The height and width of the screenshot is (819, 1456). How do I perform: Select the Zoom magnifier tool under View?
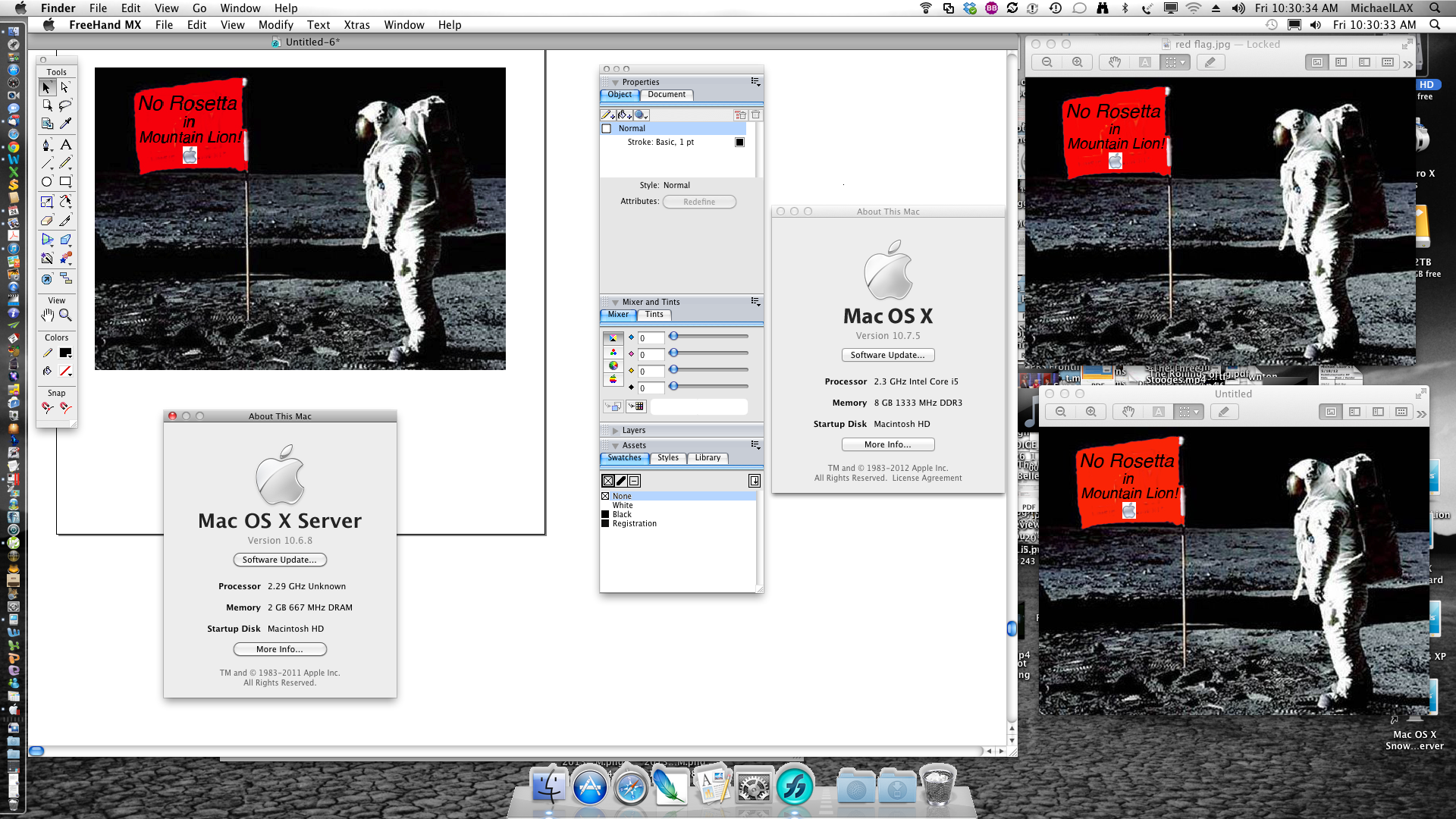tap(65, 315)
